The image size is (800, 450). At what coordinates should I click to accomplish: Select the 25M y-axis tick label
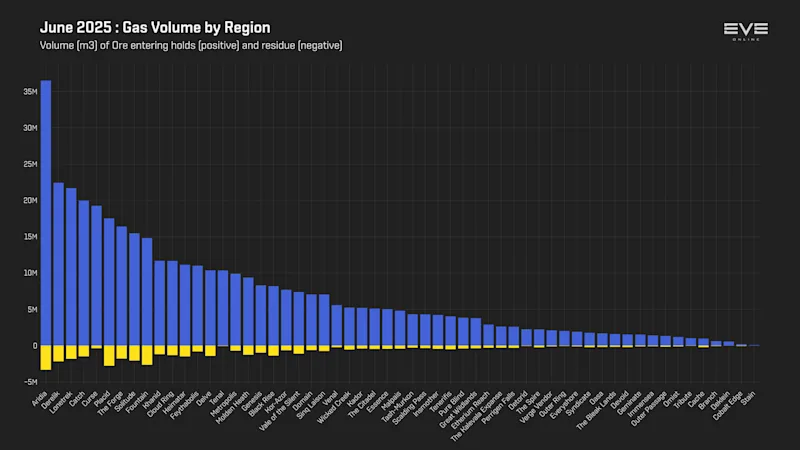click(30, 164)
